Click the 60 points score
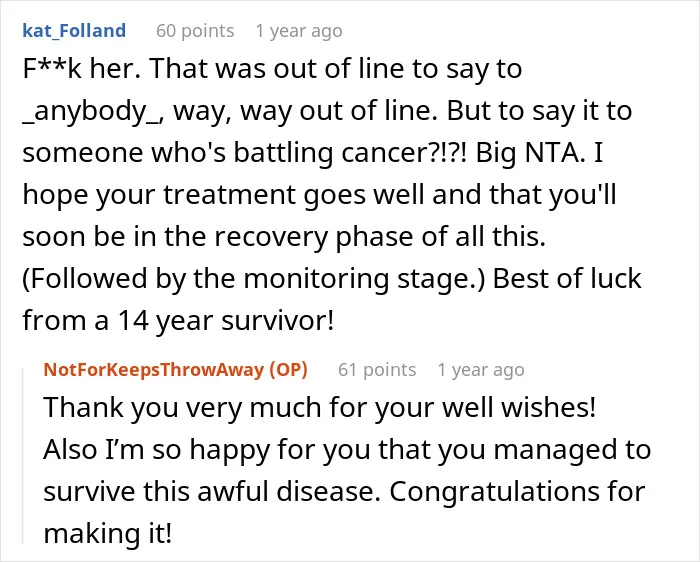The width and height of the screenshot is (700, 562). (195, 31)
